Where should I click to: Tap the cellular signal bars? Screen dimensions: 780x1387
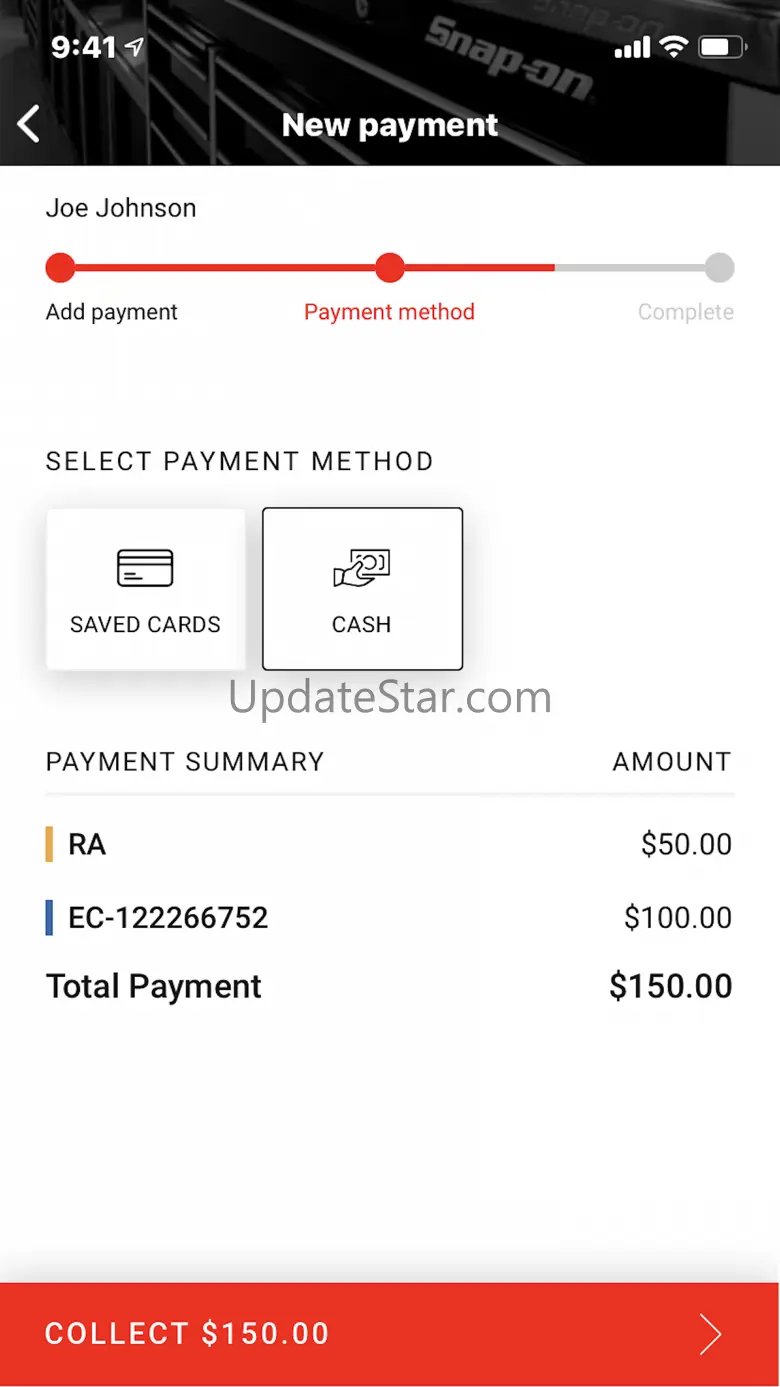(632, 47)
